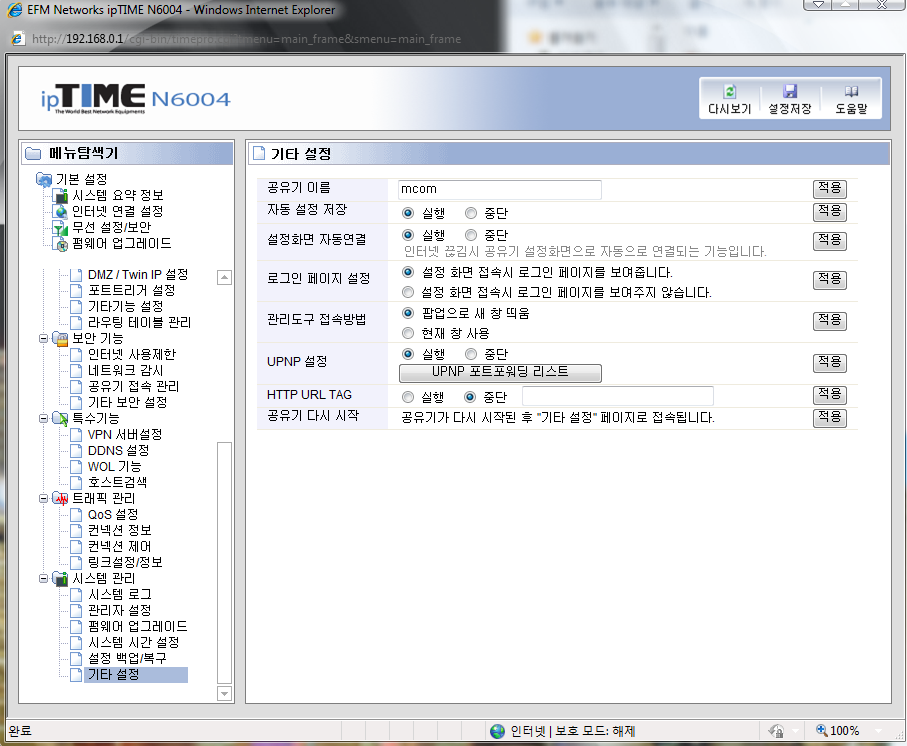Apply the 공유기 이름 setting
907x746 pixels.
[829, 189]
